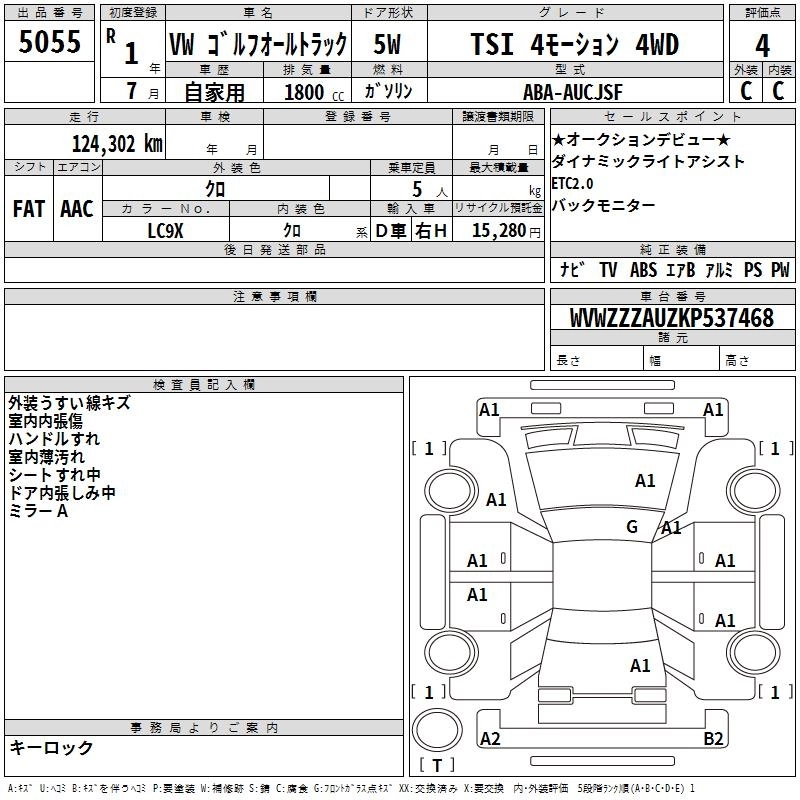Click the PS equipment item
The width and height of the screenshot is (800, 800).
(753, 269)
